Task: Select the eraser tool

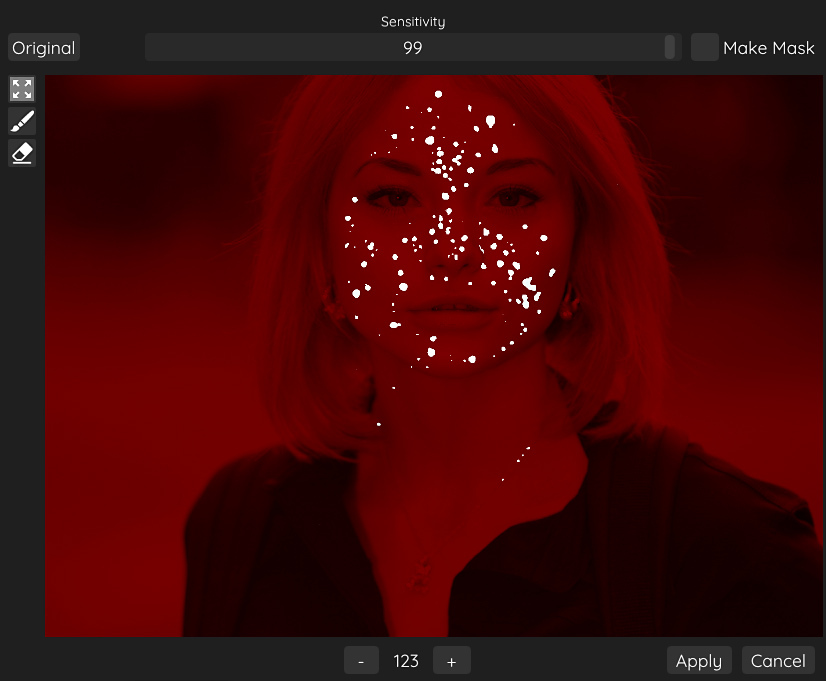Action: tap(22, 153)
